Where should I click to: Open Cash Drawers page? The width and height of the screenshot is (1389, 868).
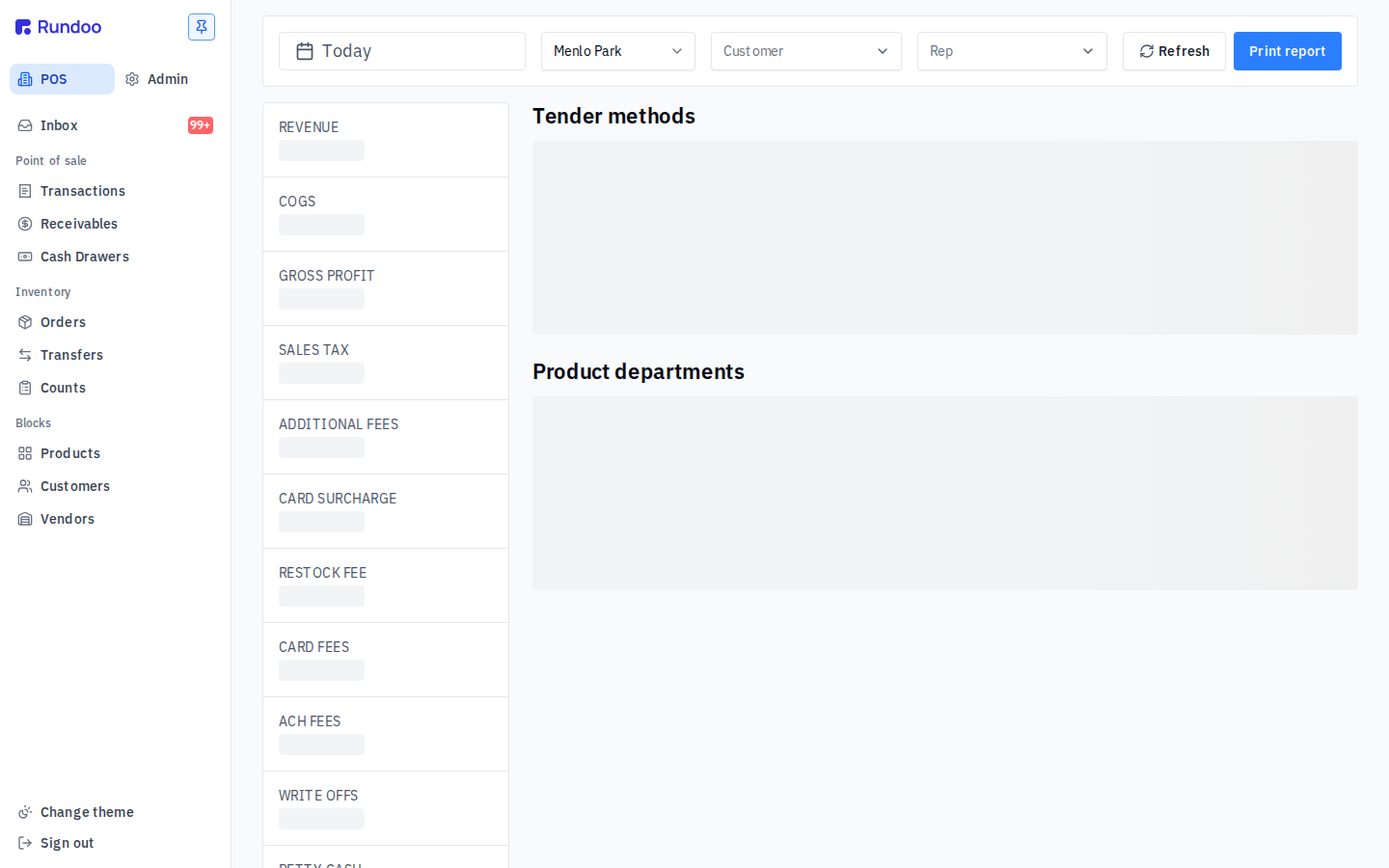pos(115,257)
